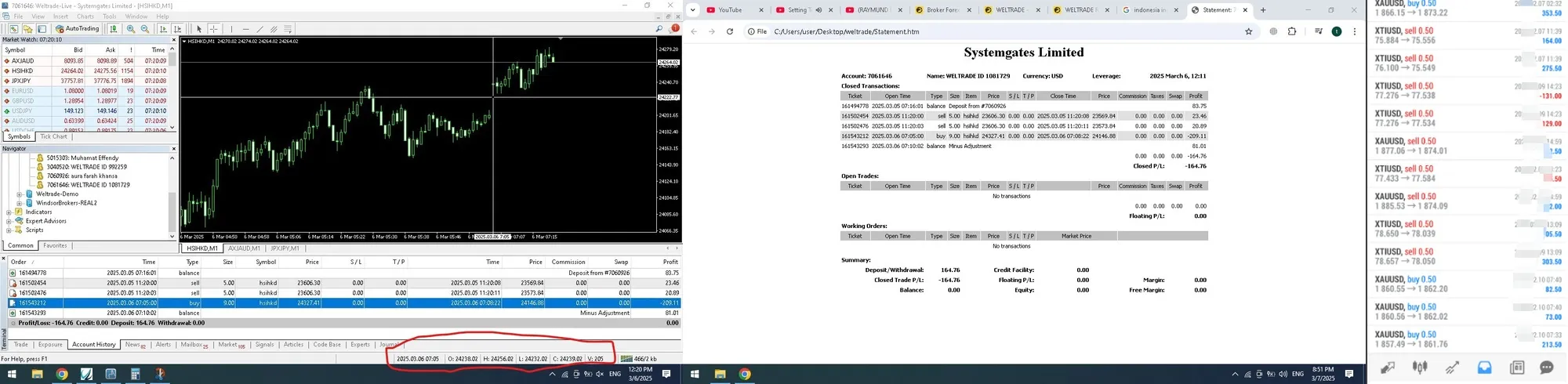Click the search magnifier in MetaTrader top right
Screen dimensions: 1568x384
(x=659, y=29)
